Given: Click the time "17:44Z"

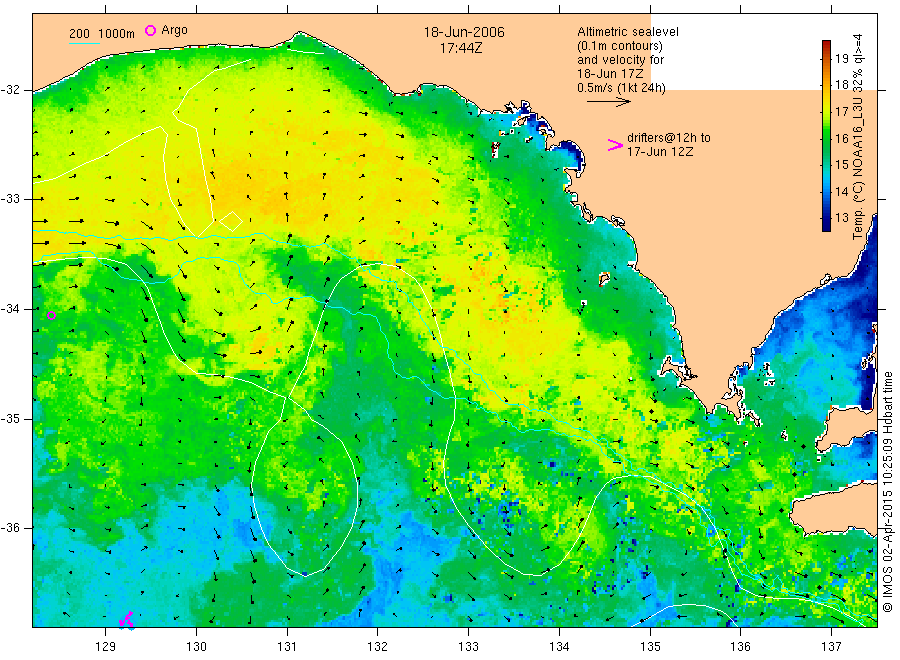Looking at the screenshot, I should [461, 48].
